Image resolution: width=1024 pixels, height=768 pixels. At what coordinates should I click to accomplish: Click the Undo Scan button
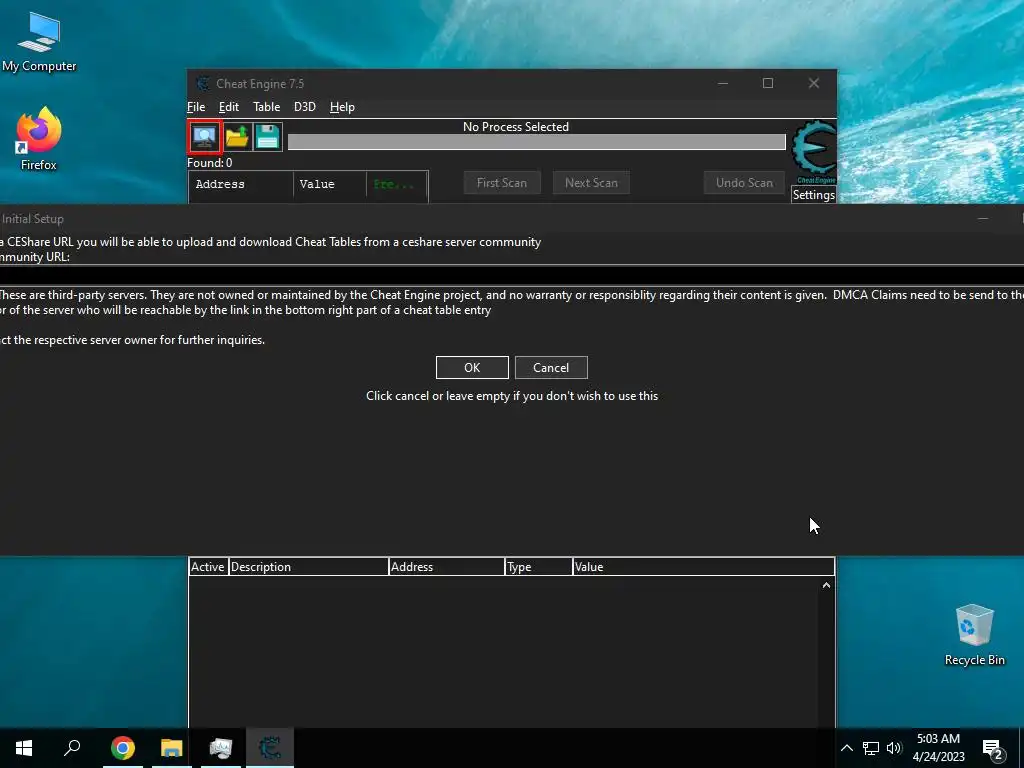744,183
